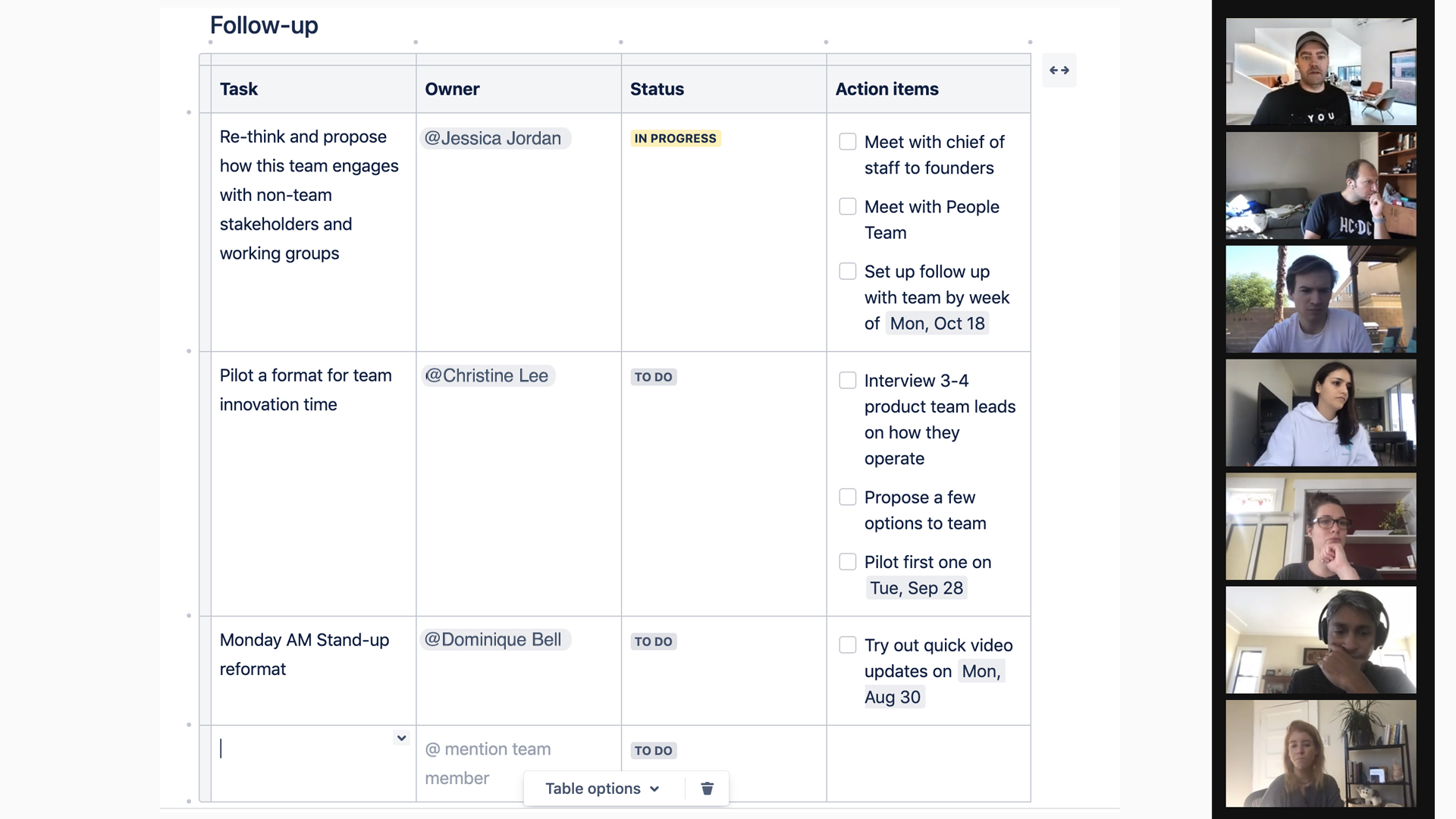Click IN PROGRESS status badge
1456x819 pixels.
(675, 138)
